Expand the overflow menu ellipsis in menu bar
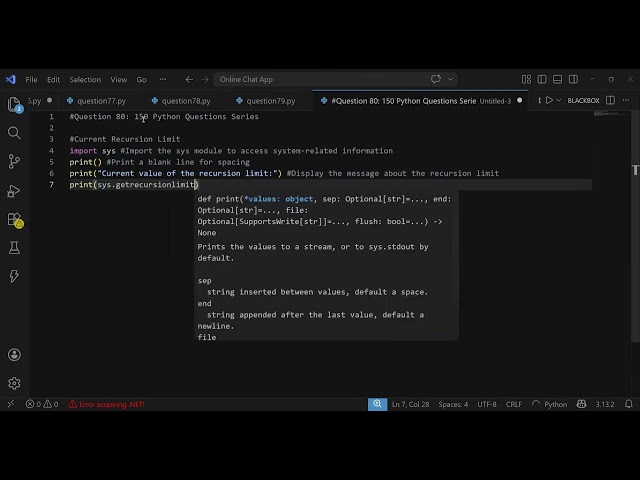Viewport: 640px width, 480px height. coord(163,79)
